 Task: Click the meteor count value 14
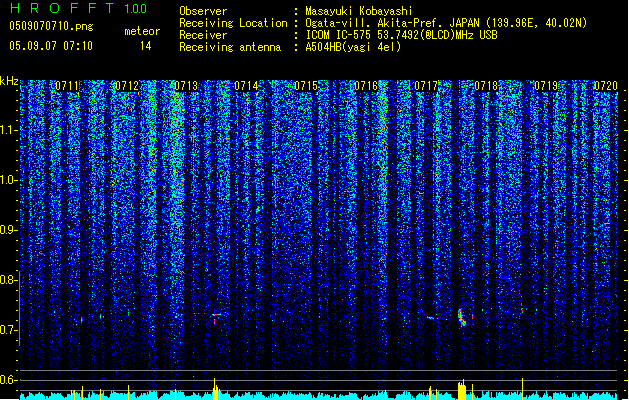[x=146, y=46]
